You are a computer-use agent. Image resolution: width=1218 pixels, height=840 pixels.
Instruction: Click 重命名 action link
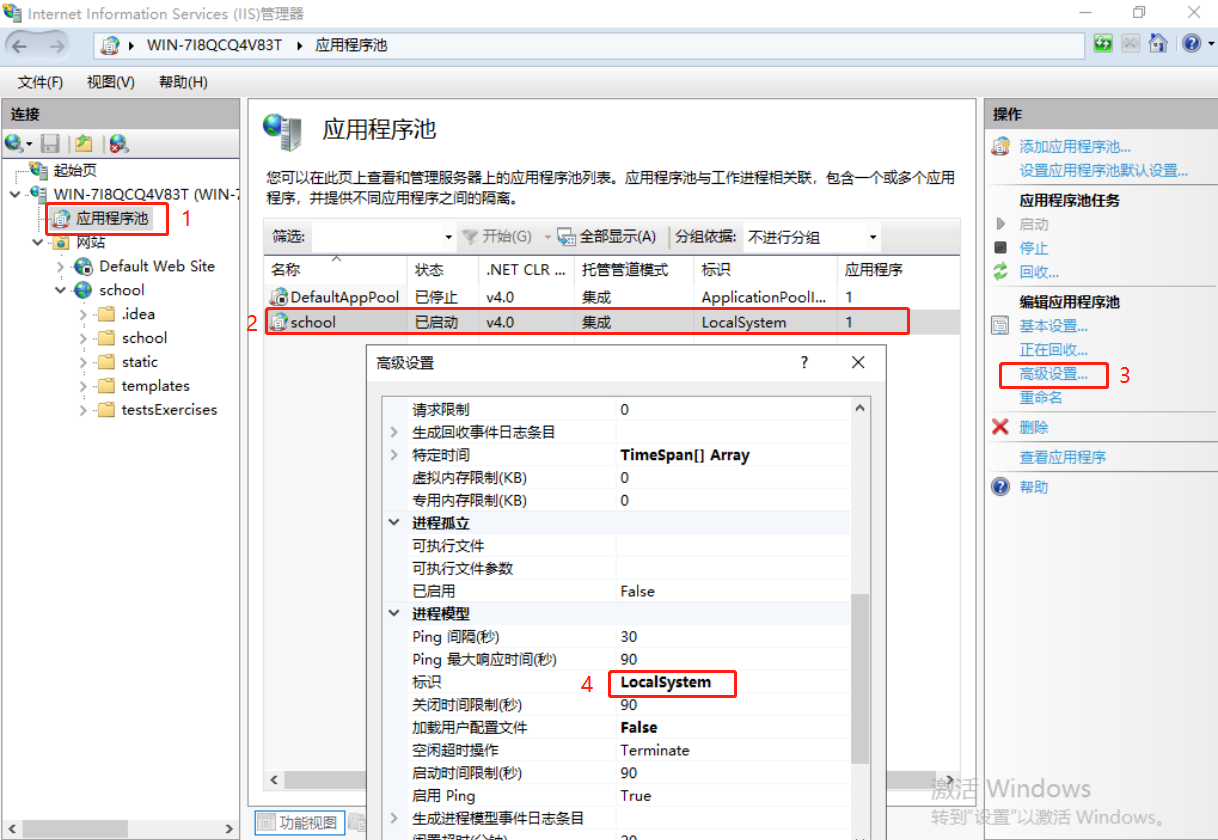(1041, 397)
